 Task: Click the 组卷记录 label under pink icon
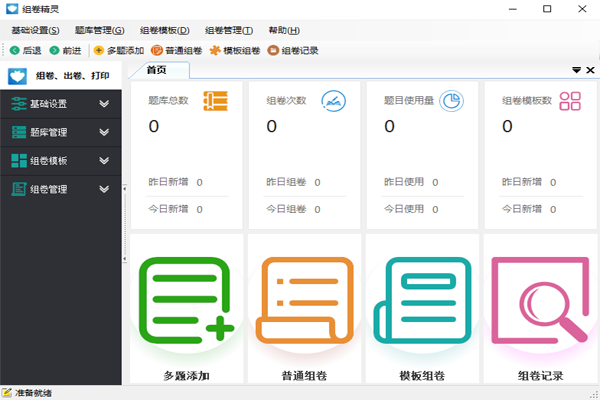coord(540,376)
